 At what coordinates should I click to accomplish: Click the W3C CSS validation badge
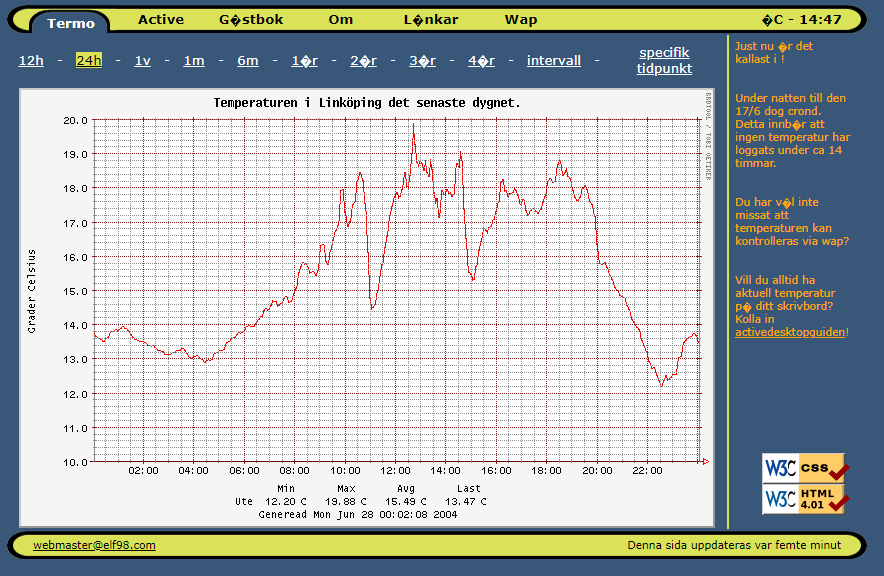pyautogui.click(x=805, y=468)
